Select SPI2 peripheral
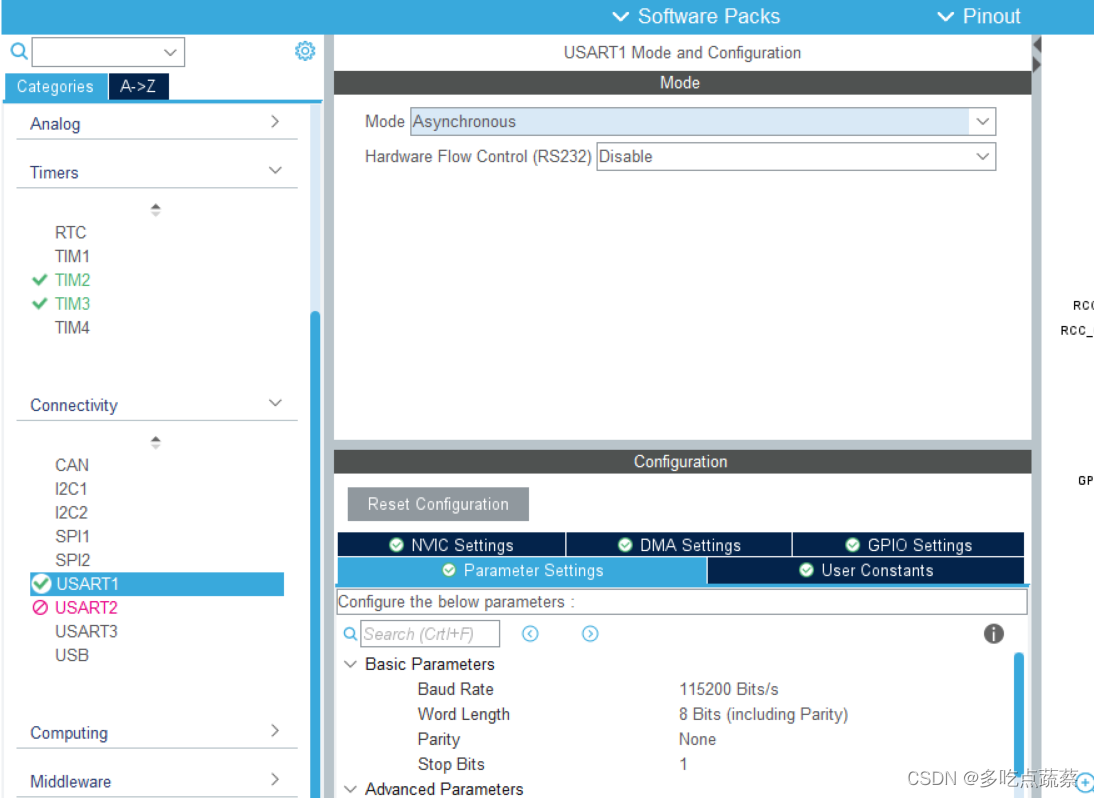 tap(73, 559)
